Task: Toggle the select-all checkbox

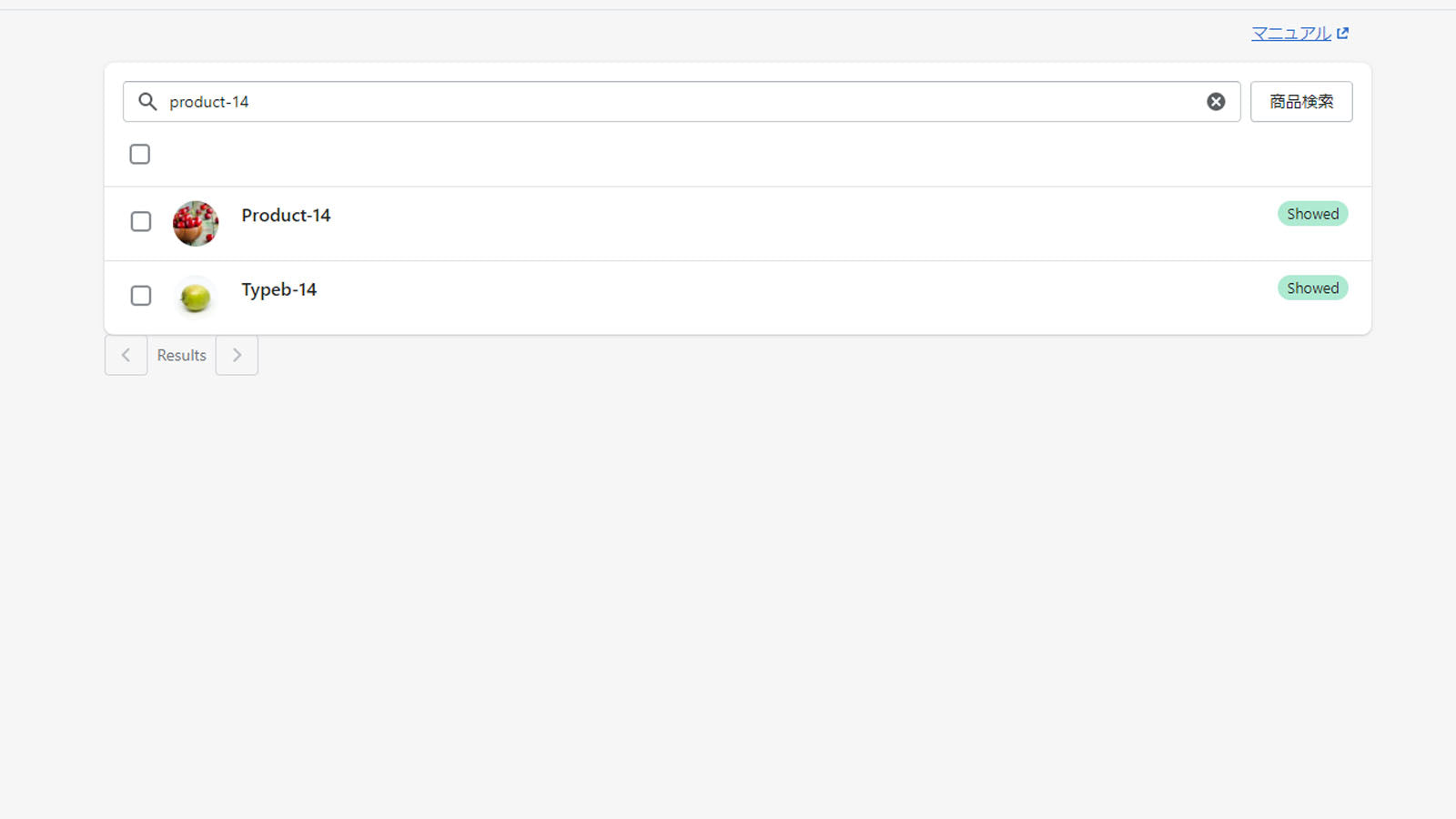Action: point(140,155)
